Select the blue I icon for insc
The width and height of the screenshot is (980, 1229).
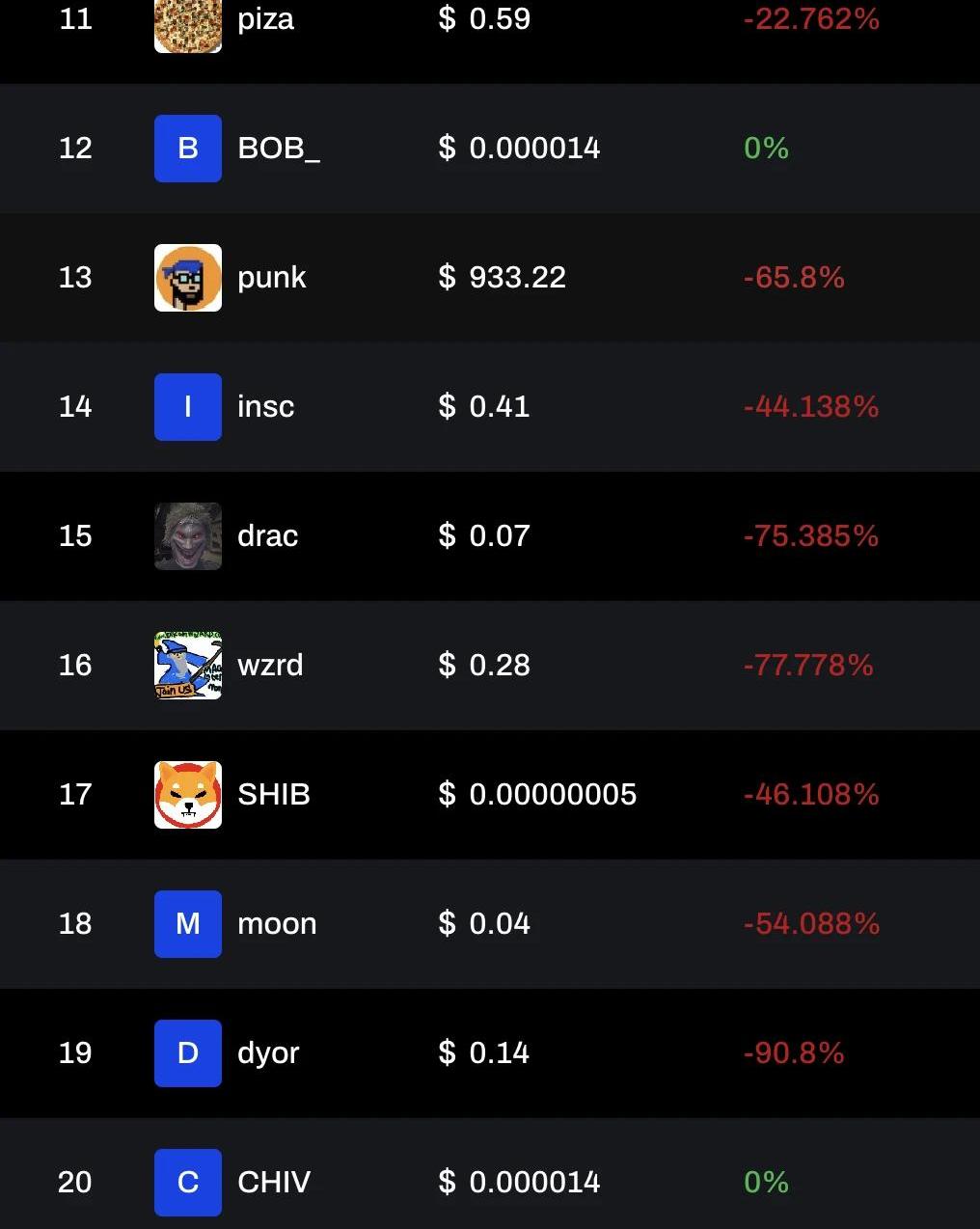click(x=188, y=407)
